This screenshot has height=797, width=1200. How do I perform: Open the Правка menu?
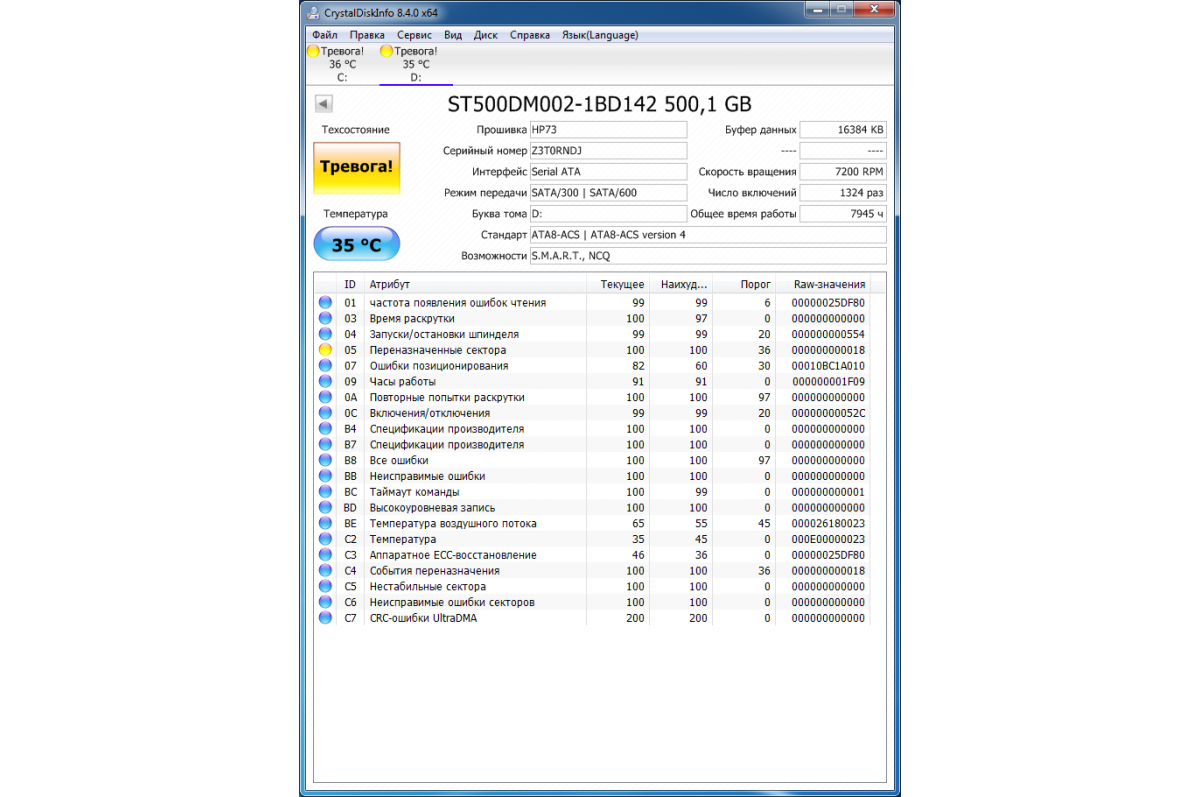(x=367, y=35)
